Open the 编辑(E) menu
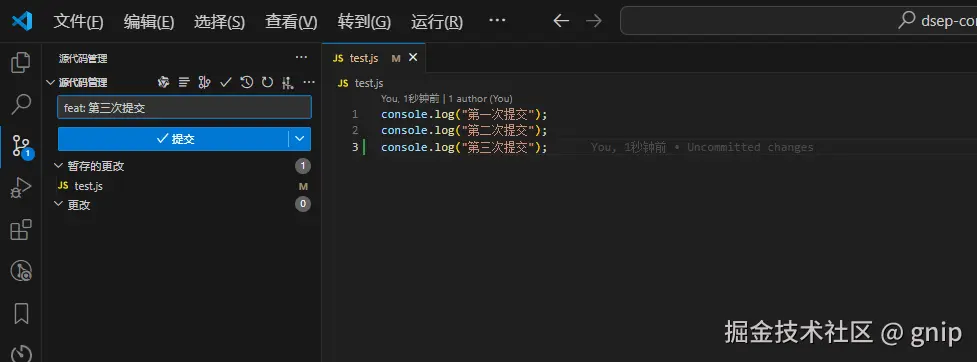The image size is (977, 362). coord(149,22)
